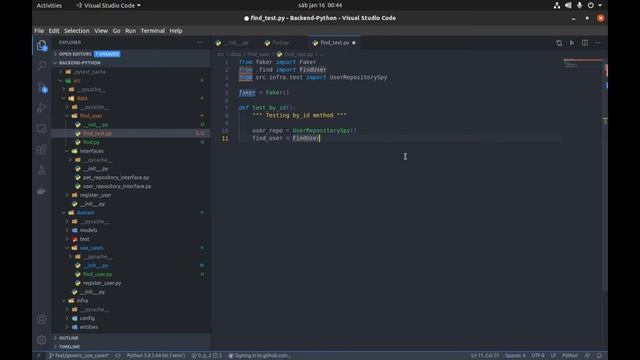
Task: Open register_user.py in explorer
Action: pos(102,283)
